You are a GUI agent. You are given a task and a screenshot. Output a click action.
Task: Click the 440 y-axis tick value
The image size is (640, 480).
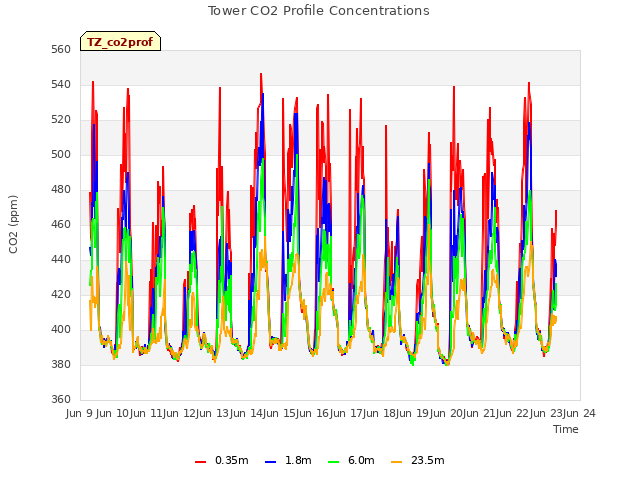point(61,260)
